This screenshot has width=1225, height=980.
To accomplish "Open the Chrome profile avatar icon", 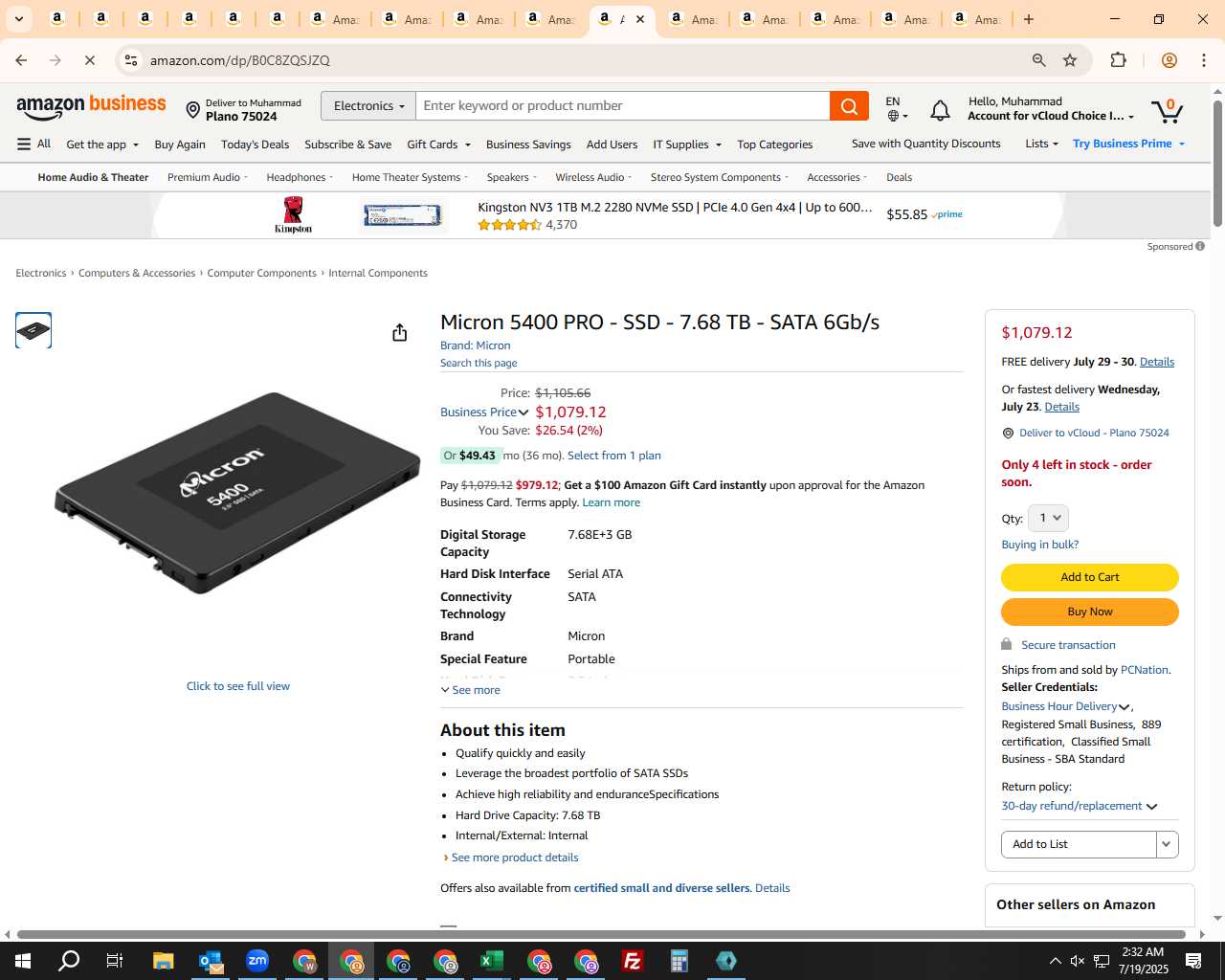I will (1169, 60).
